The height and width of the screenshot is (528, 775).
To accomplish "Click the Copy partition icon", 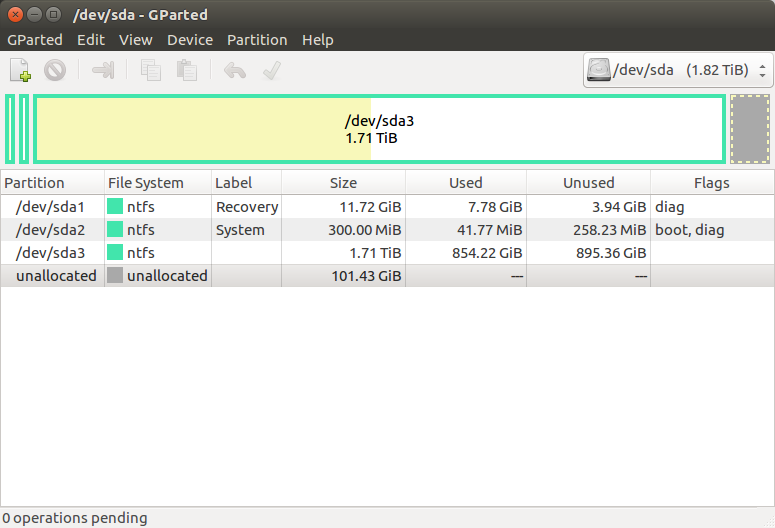I will coord(150,70).
